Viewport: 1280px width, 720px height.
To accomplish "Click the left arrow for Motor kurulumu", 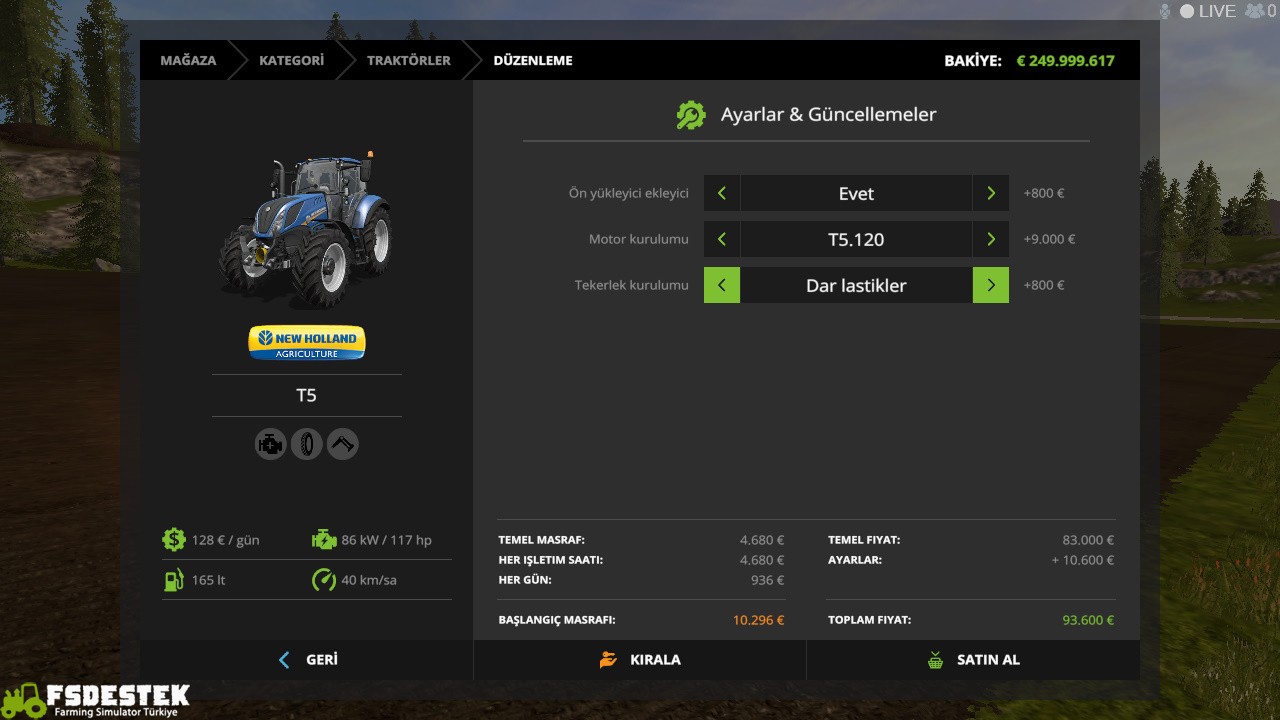I will click(x=721, y=239).
